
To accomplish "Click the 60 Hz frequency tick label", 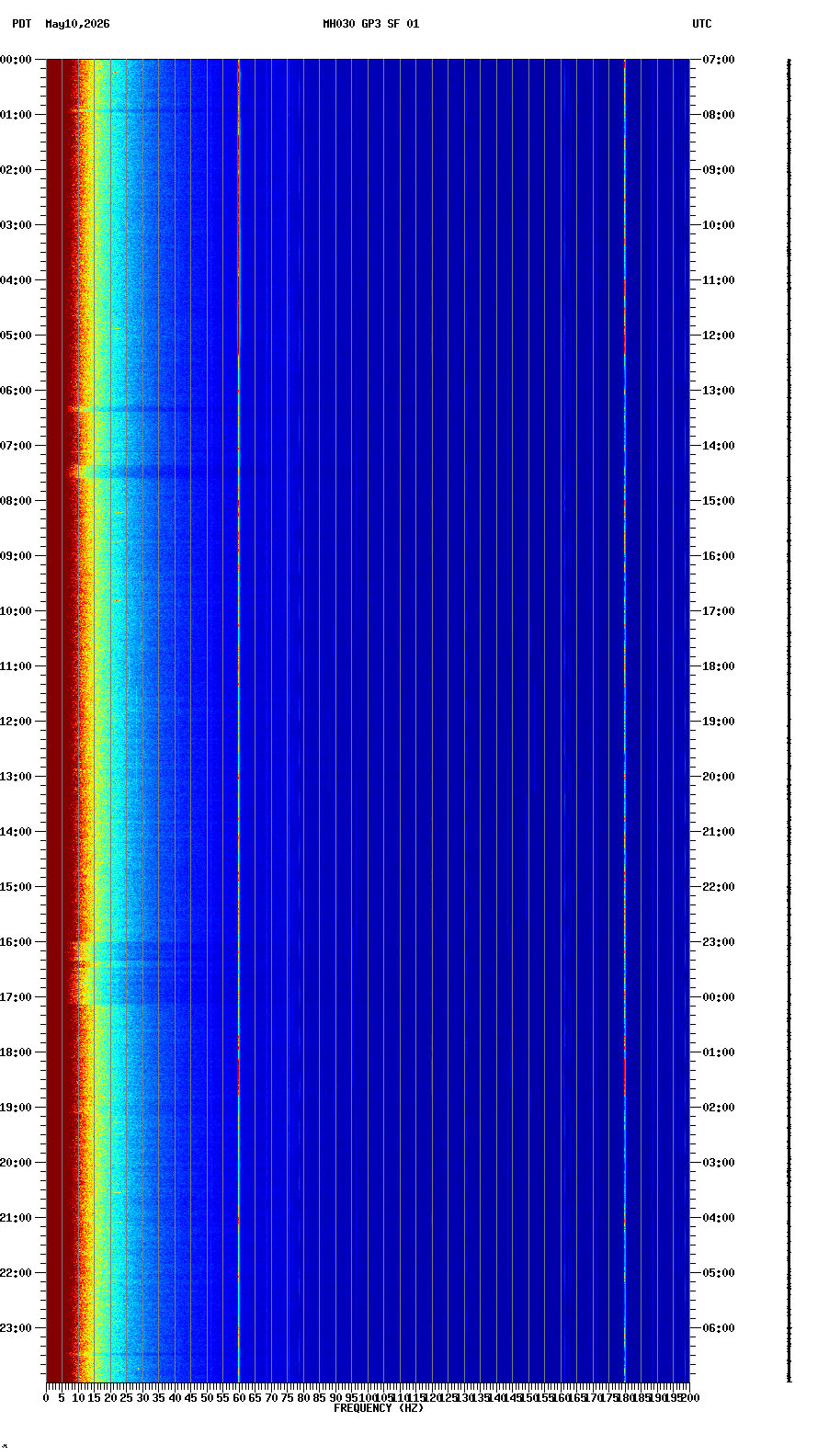I will (x=239, y=1398).
